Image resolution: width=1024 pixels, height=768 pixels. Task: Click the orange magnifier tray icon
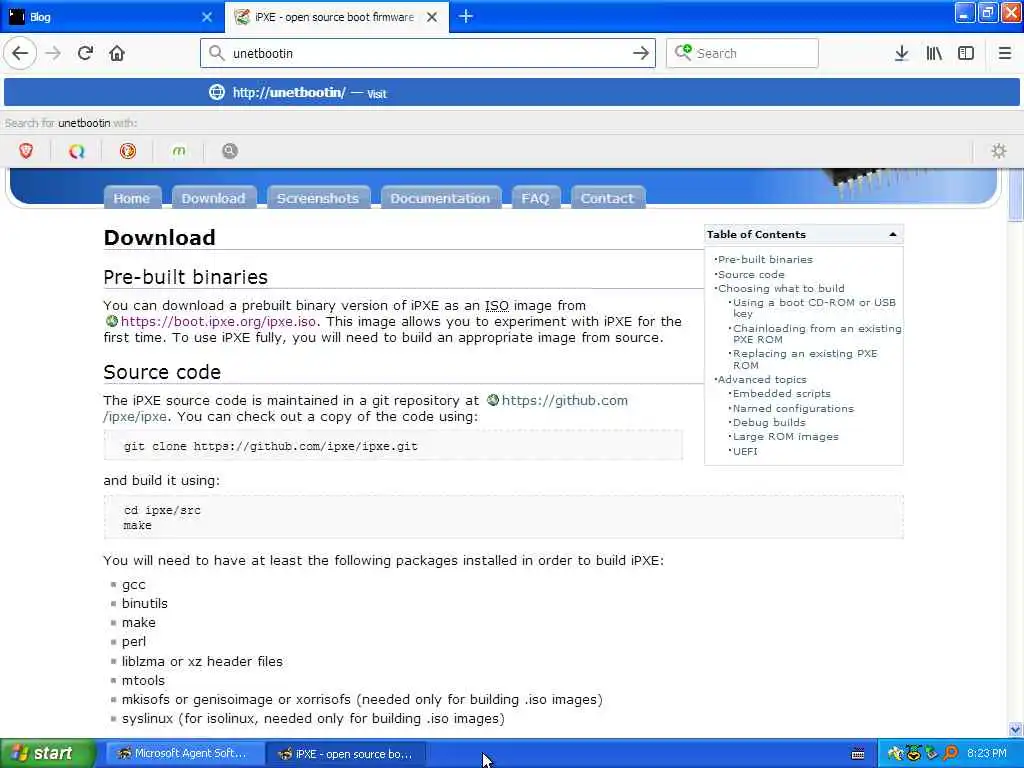pos(950,754)
